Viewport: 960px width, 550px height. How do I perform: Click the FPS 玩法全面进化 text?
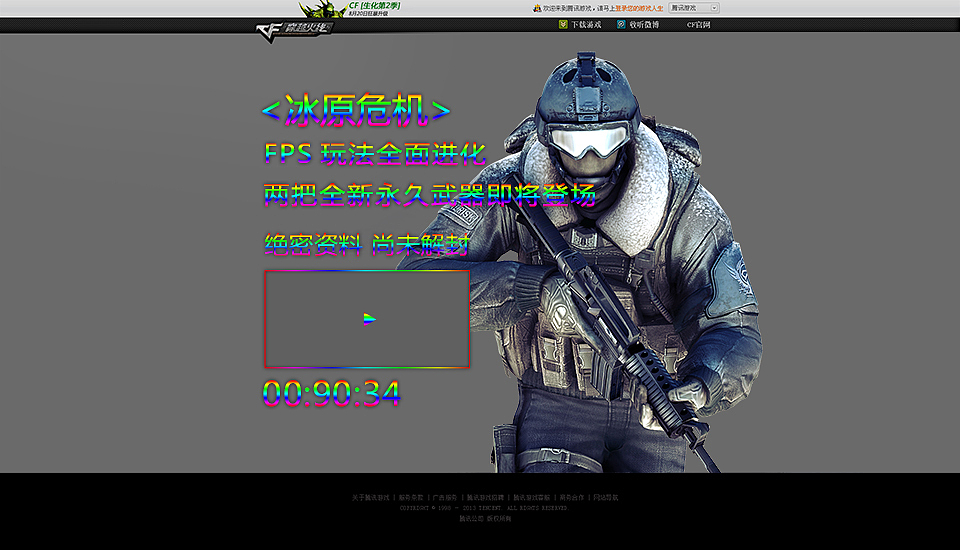tap(375, 154)
